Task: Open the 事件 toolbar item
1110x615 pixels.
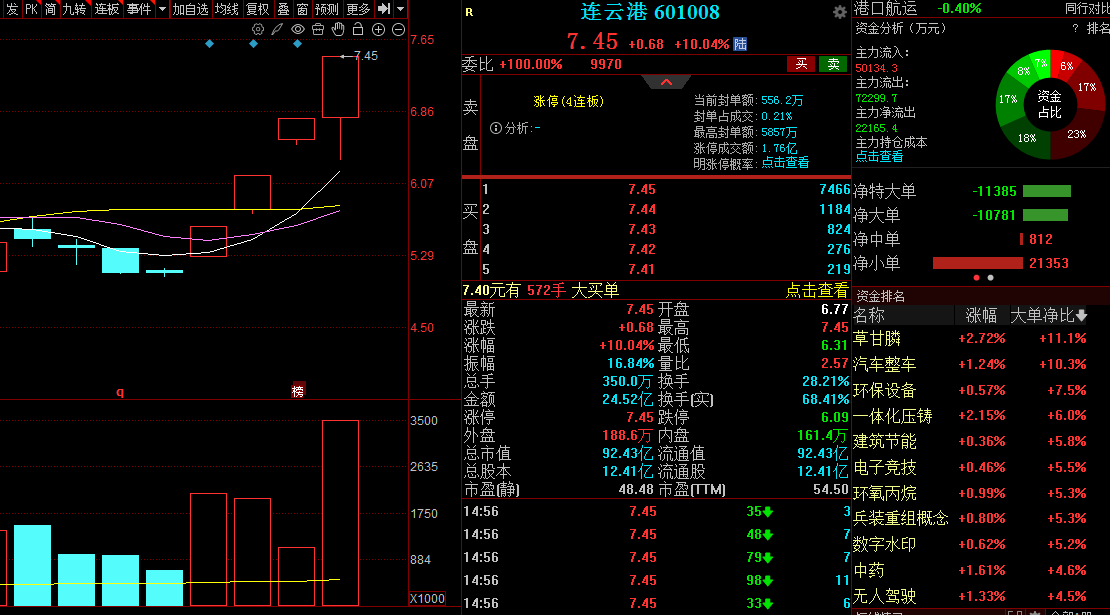Action: (x=139, y=8)
